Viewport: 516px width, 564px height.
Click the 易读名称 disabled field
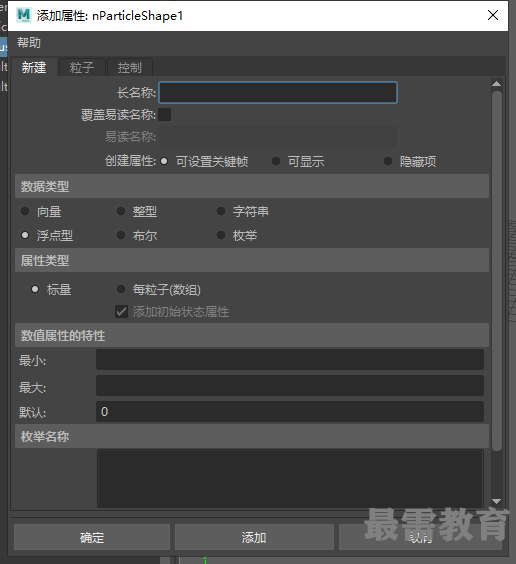tap(278, 136)
